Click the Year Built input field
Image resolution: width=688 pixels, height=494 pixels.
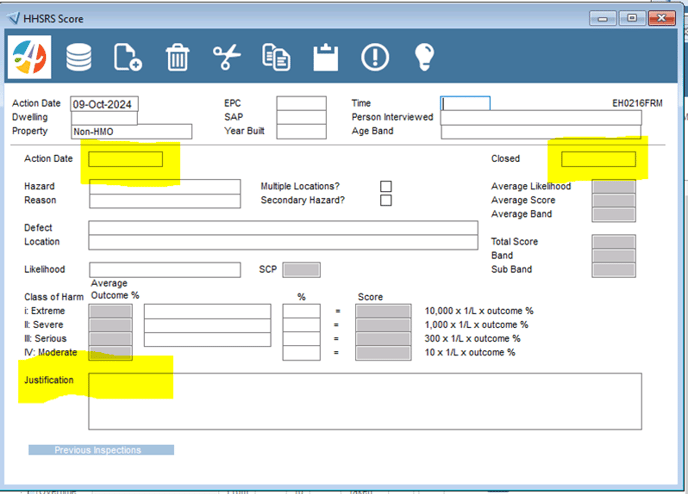[301, 132]
